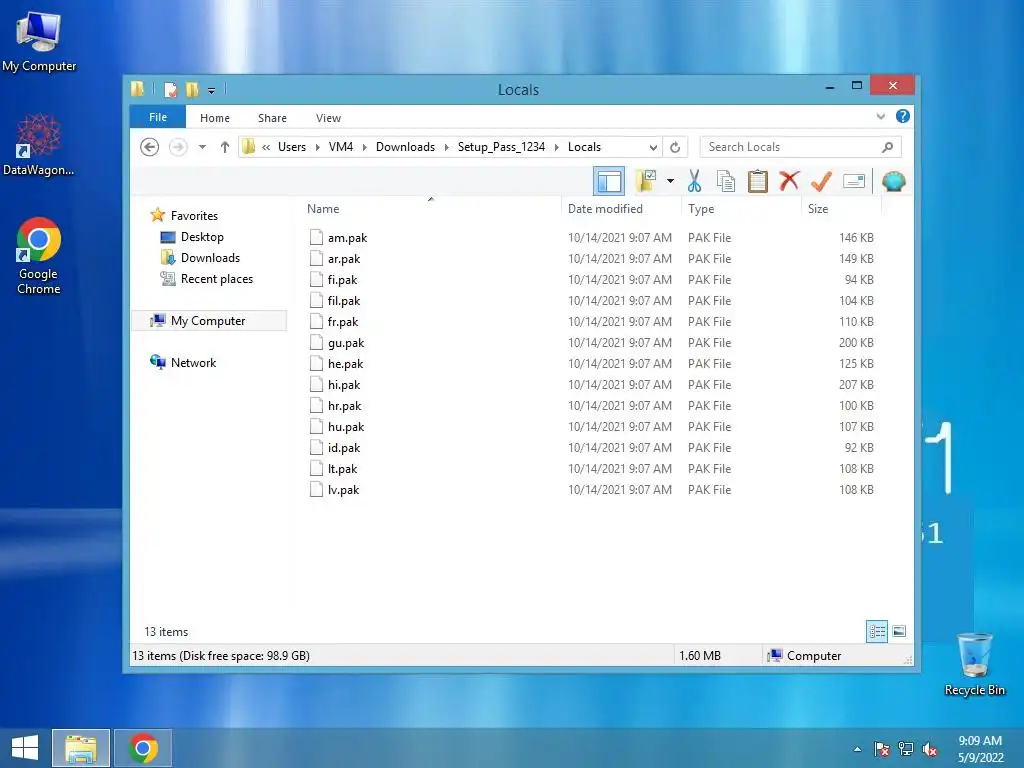The width and height of the screenshot is (1024, 768).
Task: Click the Rename icon in toolbar
Action: [854, 181]
